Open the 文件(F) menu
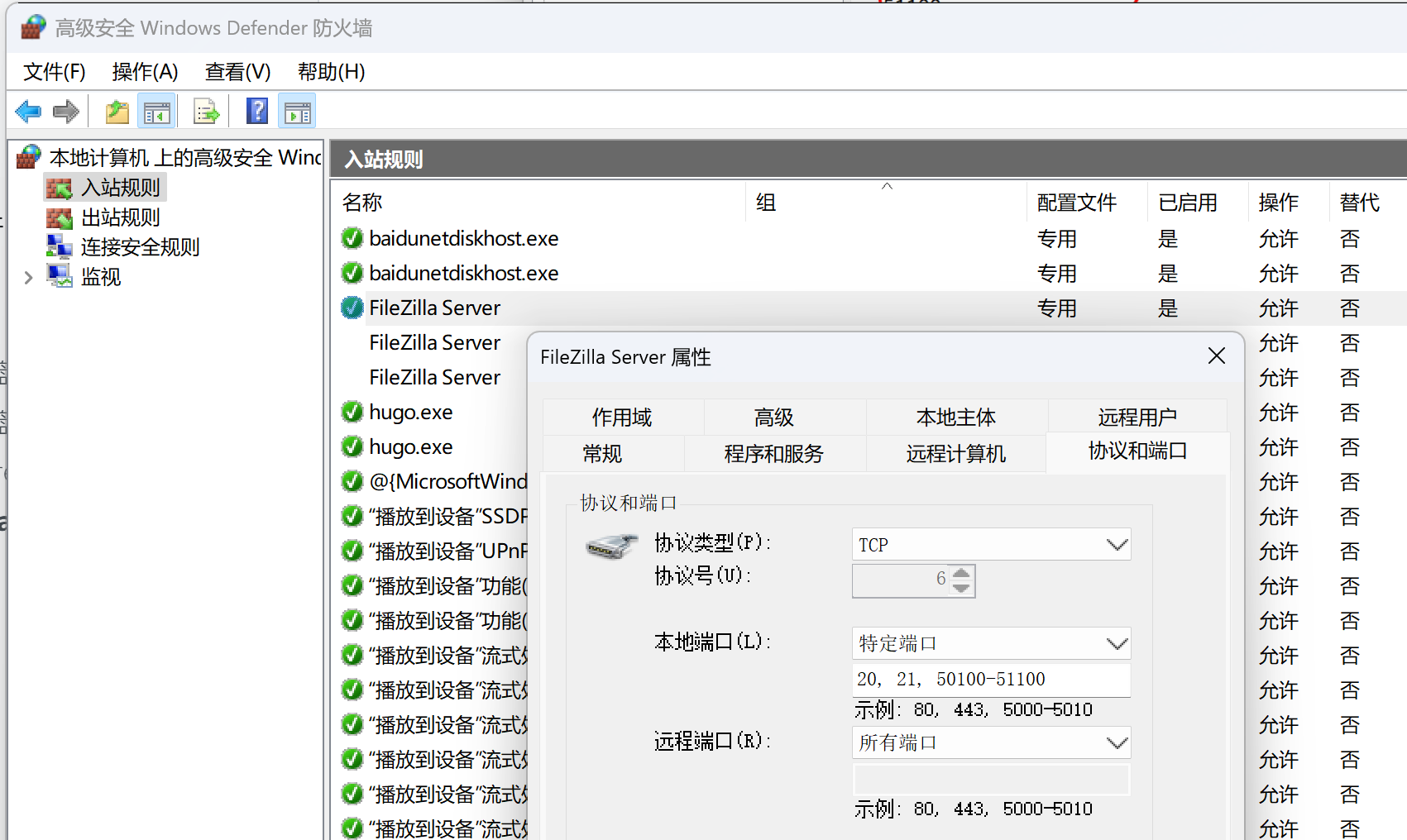This screenshot has height=840, width=1407. pyautogui.click(x=55, y=72)
